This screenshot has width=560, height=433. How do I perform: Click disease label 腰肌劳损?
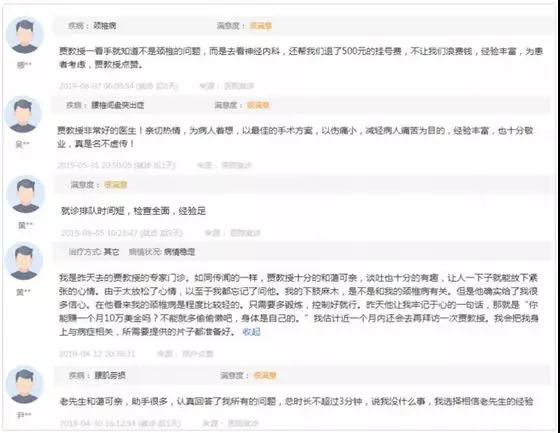(x=110, y=375)
